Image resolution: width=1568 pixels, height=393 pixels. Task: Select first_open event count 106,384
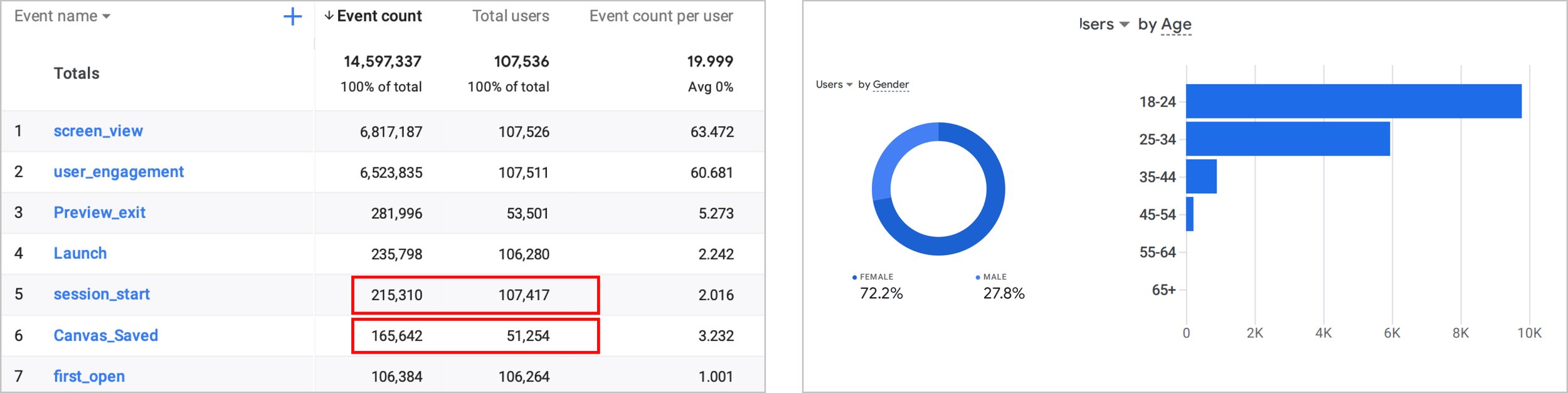396,377
